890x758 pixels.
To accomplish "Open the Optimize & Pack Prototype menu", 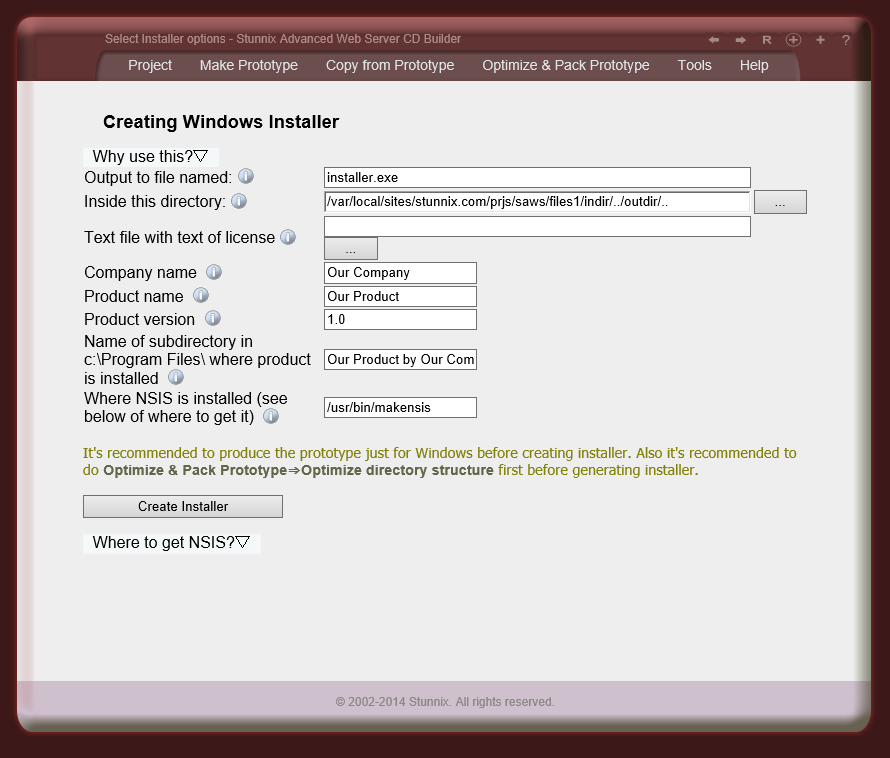I will (566, 65).
